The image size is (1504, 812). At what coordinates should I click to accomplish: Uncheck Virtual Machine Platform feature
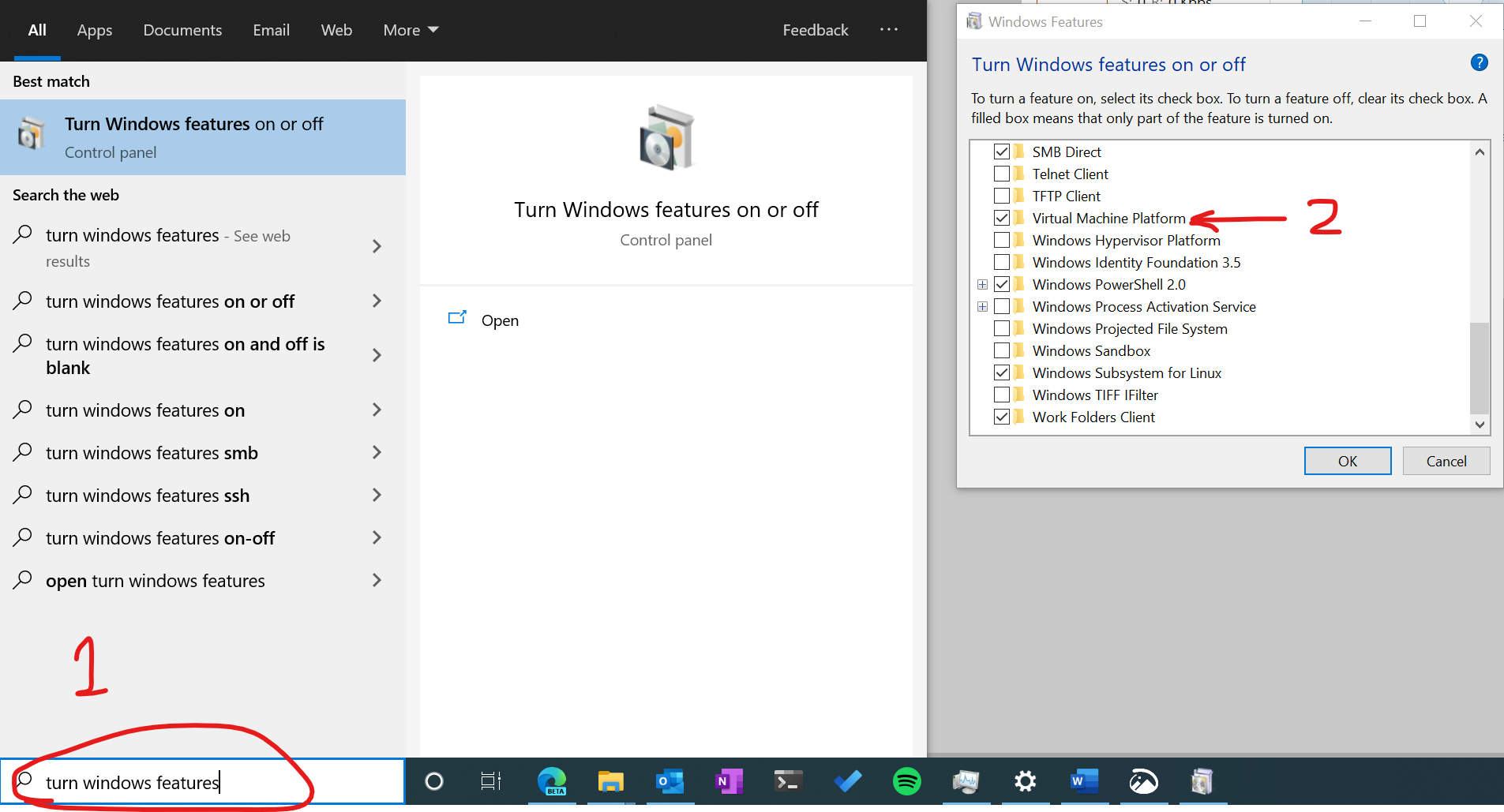coord(1002,218)
